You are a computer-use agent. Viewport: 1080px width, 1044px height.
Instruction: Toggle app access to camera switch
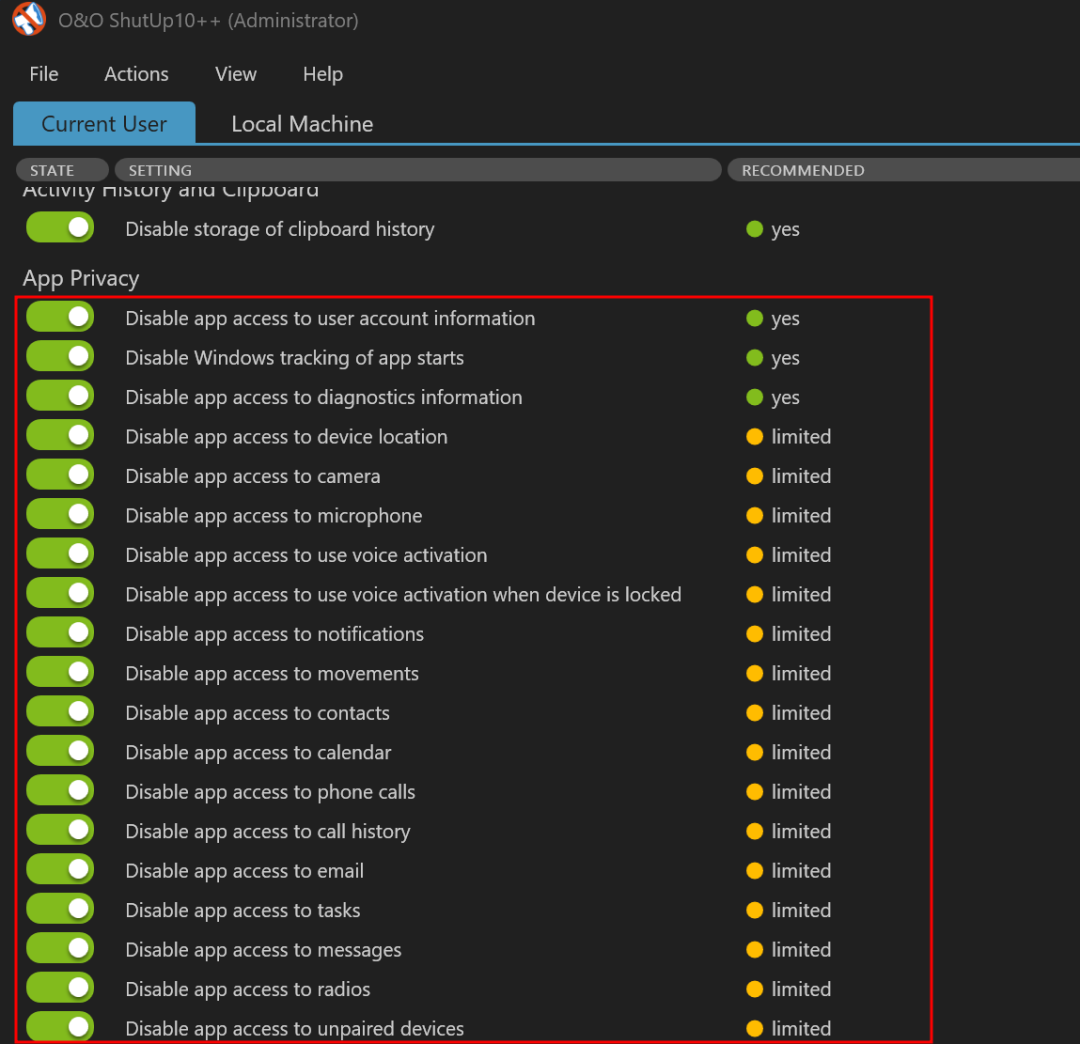tap(60, 475)
